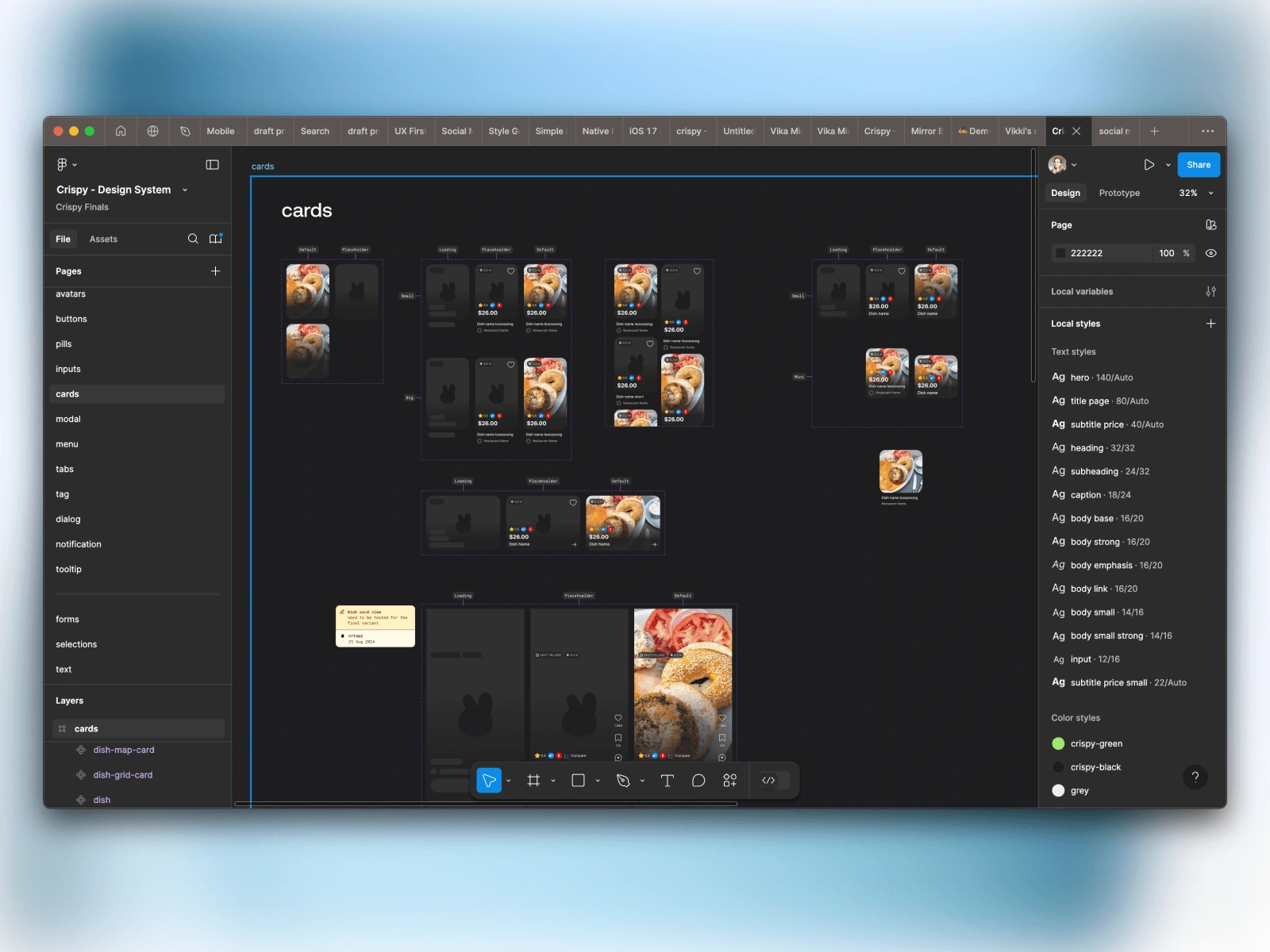The image size is (1270, 952).
Task: Search the file with the magnifier icon
Action: click(193, 239)
